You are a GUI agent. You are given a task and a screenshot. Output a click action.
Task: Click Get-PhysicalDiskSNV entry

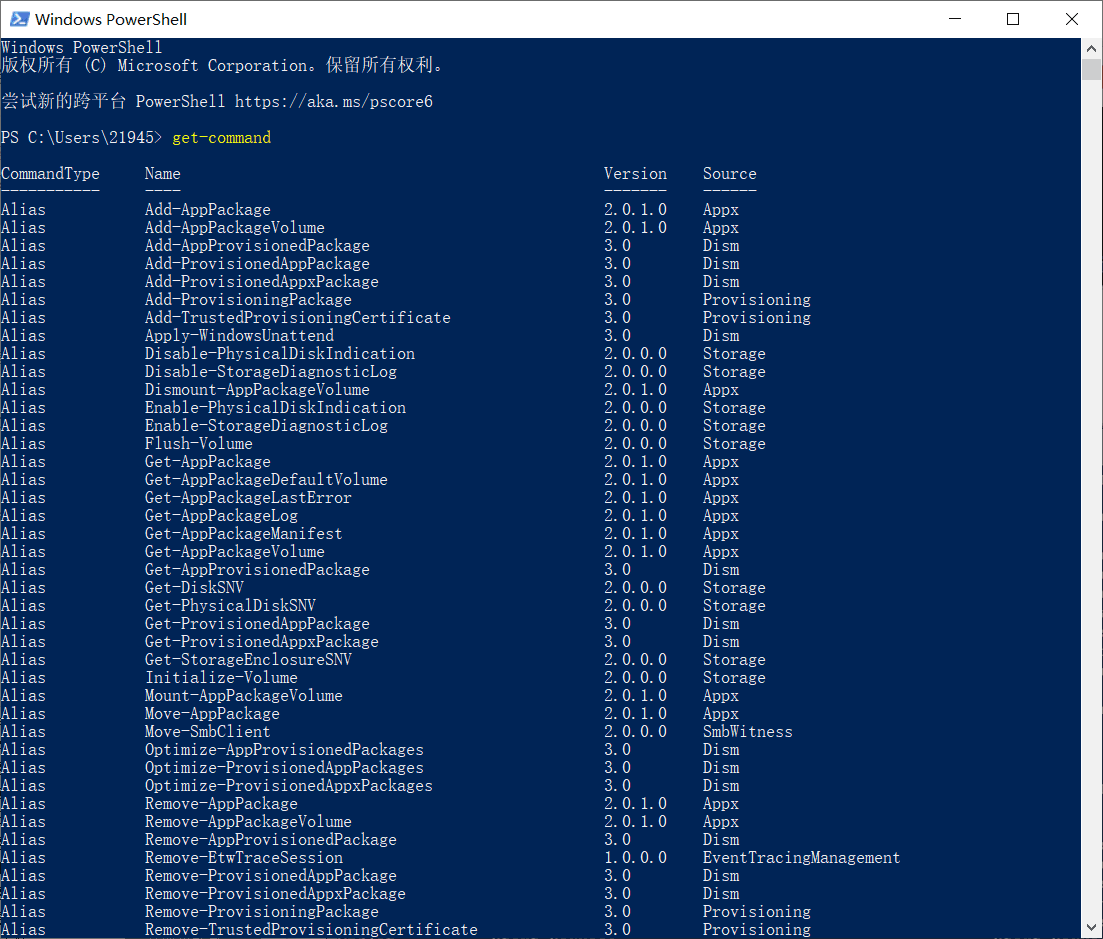pos(230,606)
